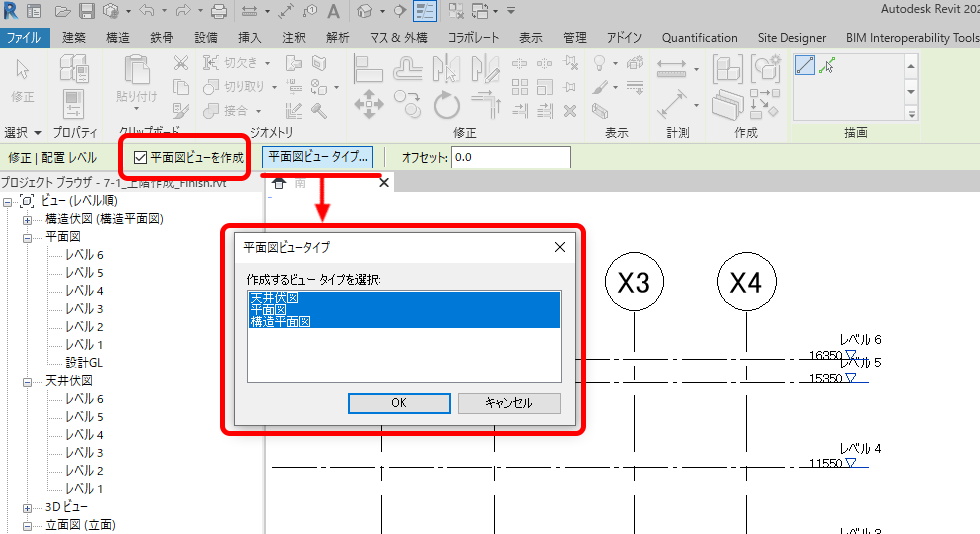Click the 平面図ビュー タイプ... button
The width and height of the screenshot is (980, 534).
tap(318, 157)
